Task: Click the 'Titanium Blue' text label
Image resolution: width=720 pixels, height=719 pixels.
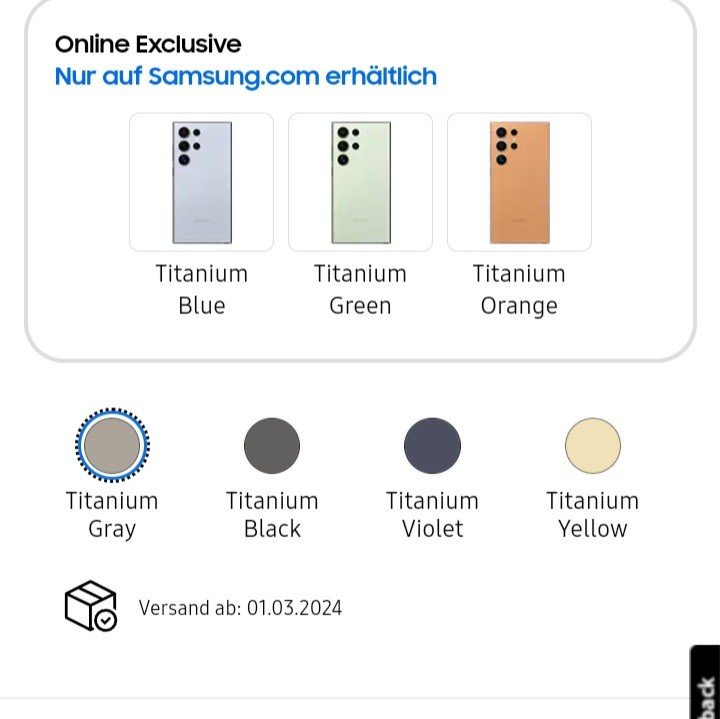Action: [x=202, y=290]
